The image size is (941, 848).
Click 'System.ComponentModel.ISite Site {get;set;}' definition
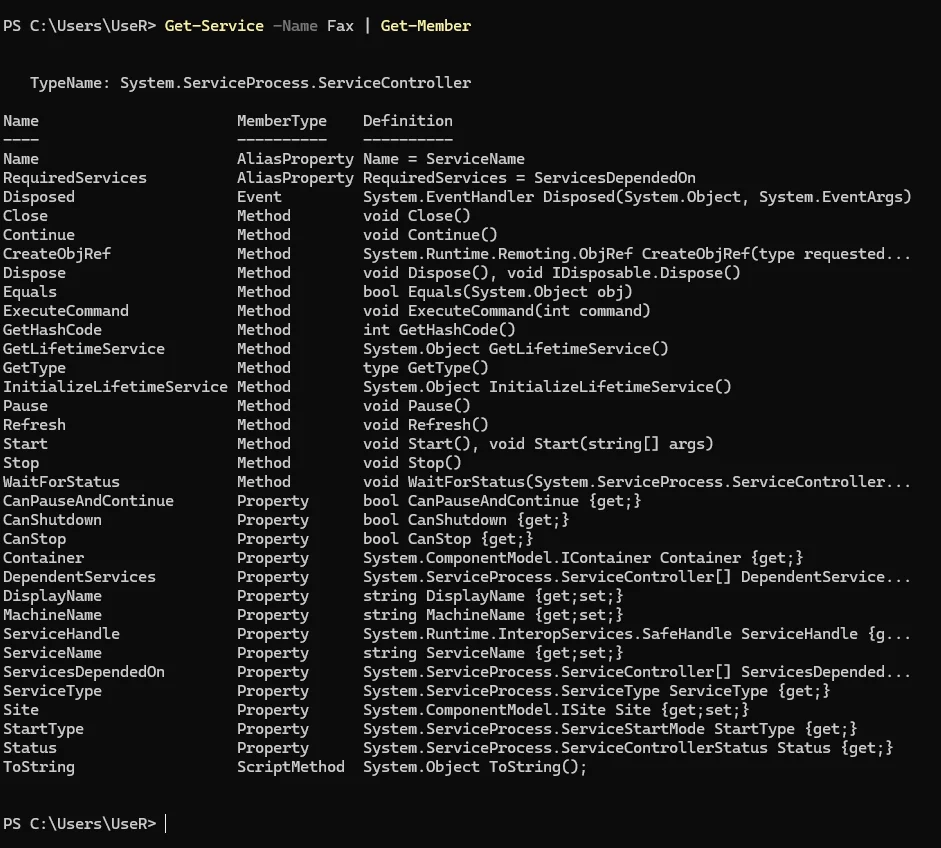556,710
